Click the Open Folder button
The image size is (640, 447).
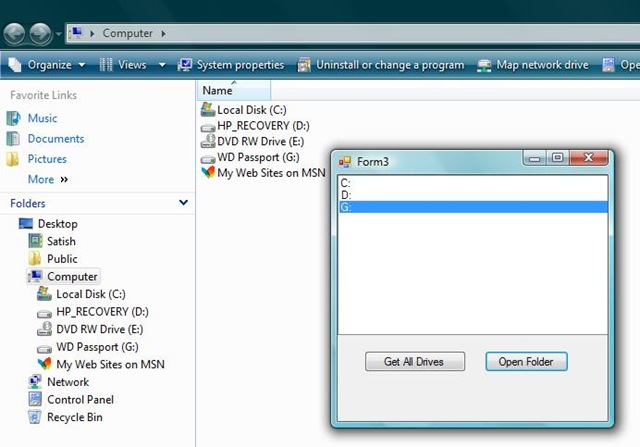pyautogui.click(x=526, y=361)
